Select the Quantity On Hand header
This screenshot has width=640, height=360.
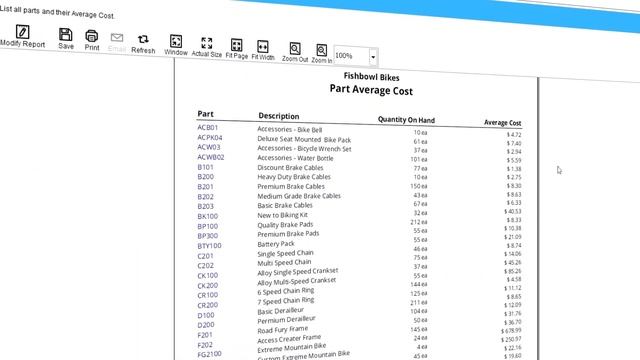tap(406, 120)
